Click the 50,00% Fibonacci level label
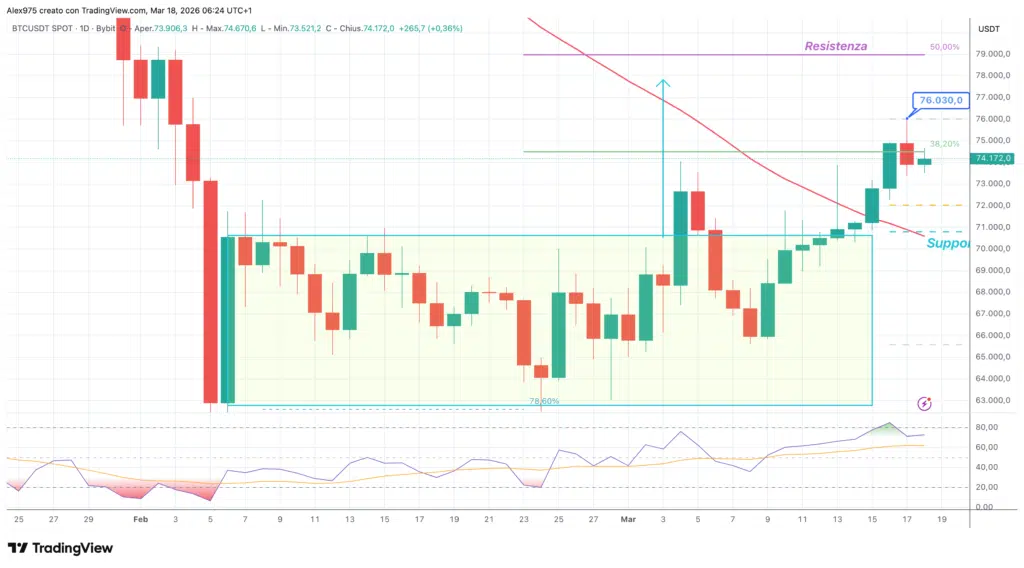The image size is (1024, 568). tap(944, 47)
